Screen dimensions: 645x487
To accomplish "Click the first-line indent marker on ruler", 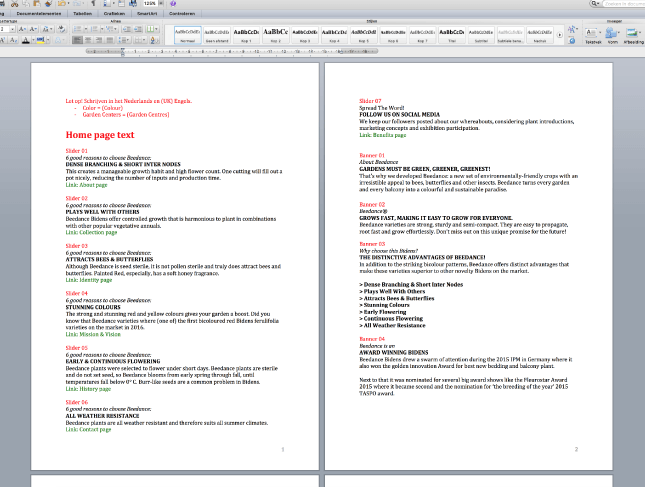I will click(123, 49).
